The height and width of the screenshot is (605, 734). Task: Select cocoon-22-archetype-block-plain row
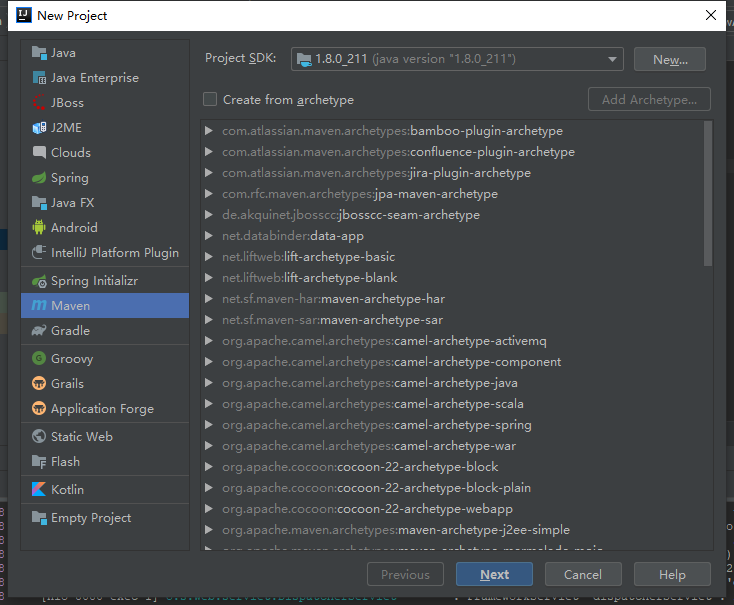[x=452, y=488]
